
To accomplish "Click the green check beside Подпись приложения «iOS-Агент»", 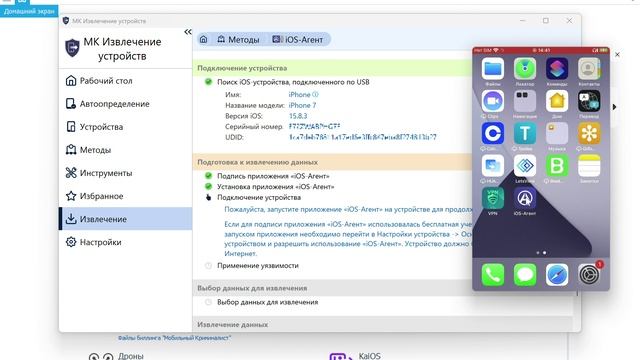I will 208,176.
